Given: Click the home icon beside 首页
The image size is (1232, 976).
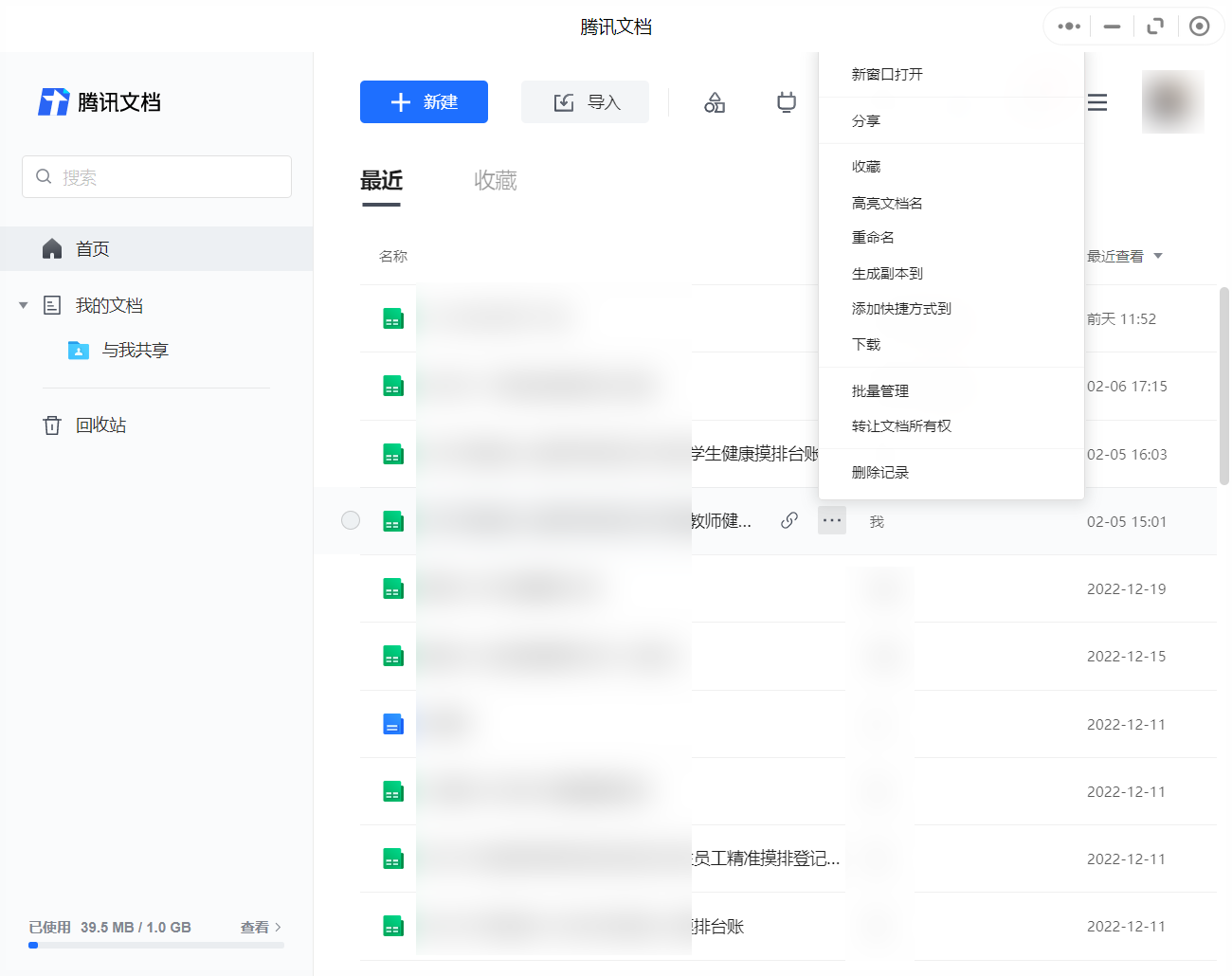Looking at the screenshot, I should point(52,248).
